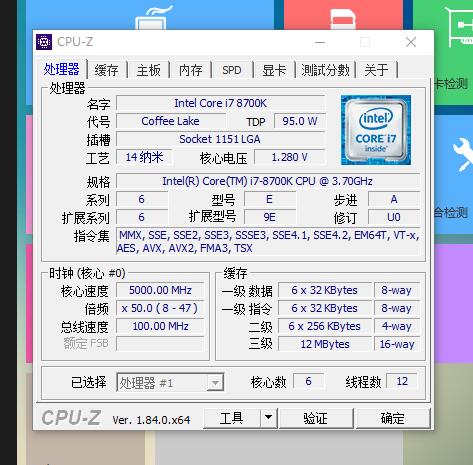Click the U0 revision value
473x465 pixels.
(x=394, y=217)
